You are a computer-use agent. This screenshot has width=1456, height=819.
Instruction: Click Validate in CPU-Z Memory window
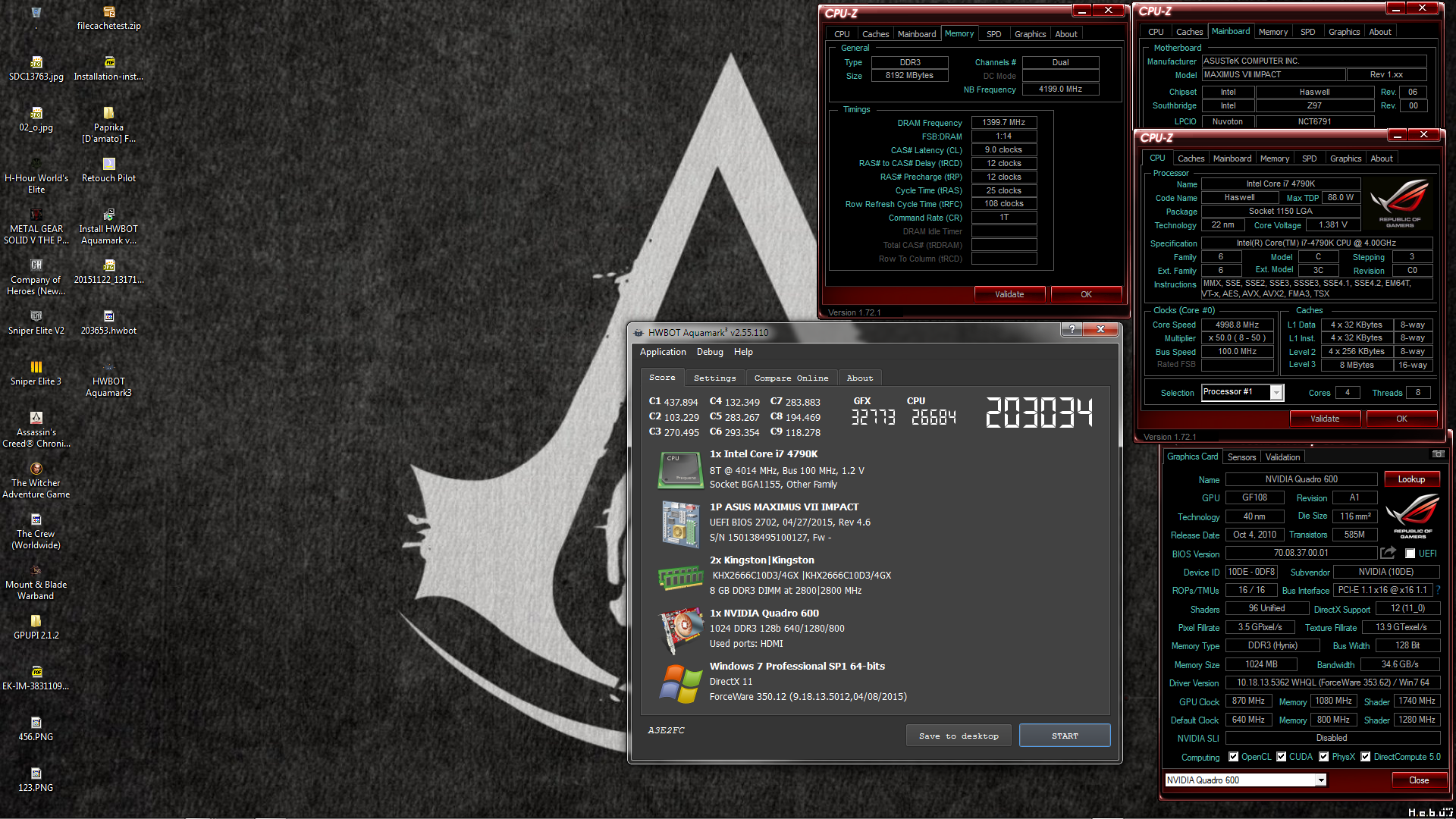click(1009, 294)
